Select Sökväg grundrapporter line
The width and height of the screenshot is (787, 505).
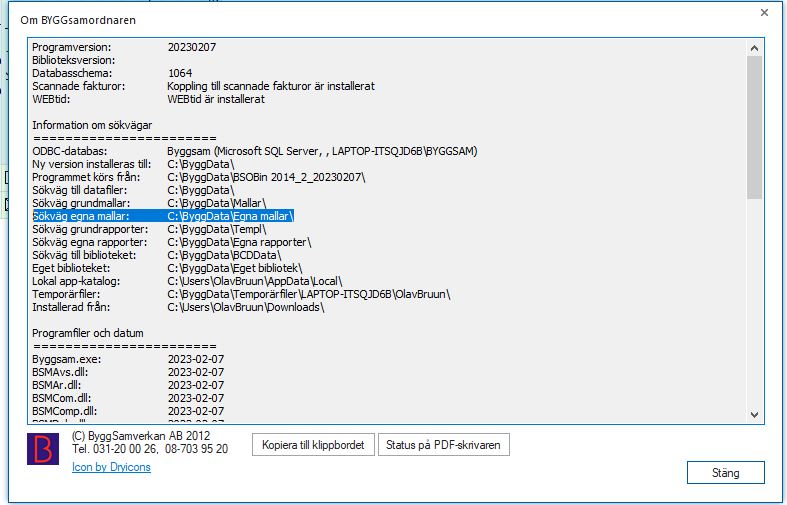[x=149, y=229]
